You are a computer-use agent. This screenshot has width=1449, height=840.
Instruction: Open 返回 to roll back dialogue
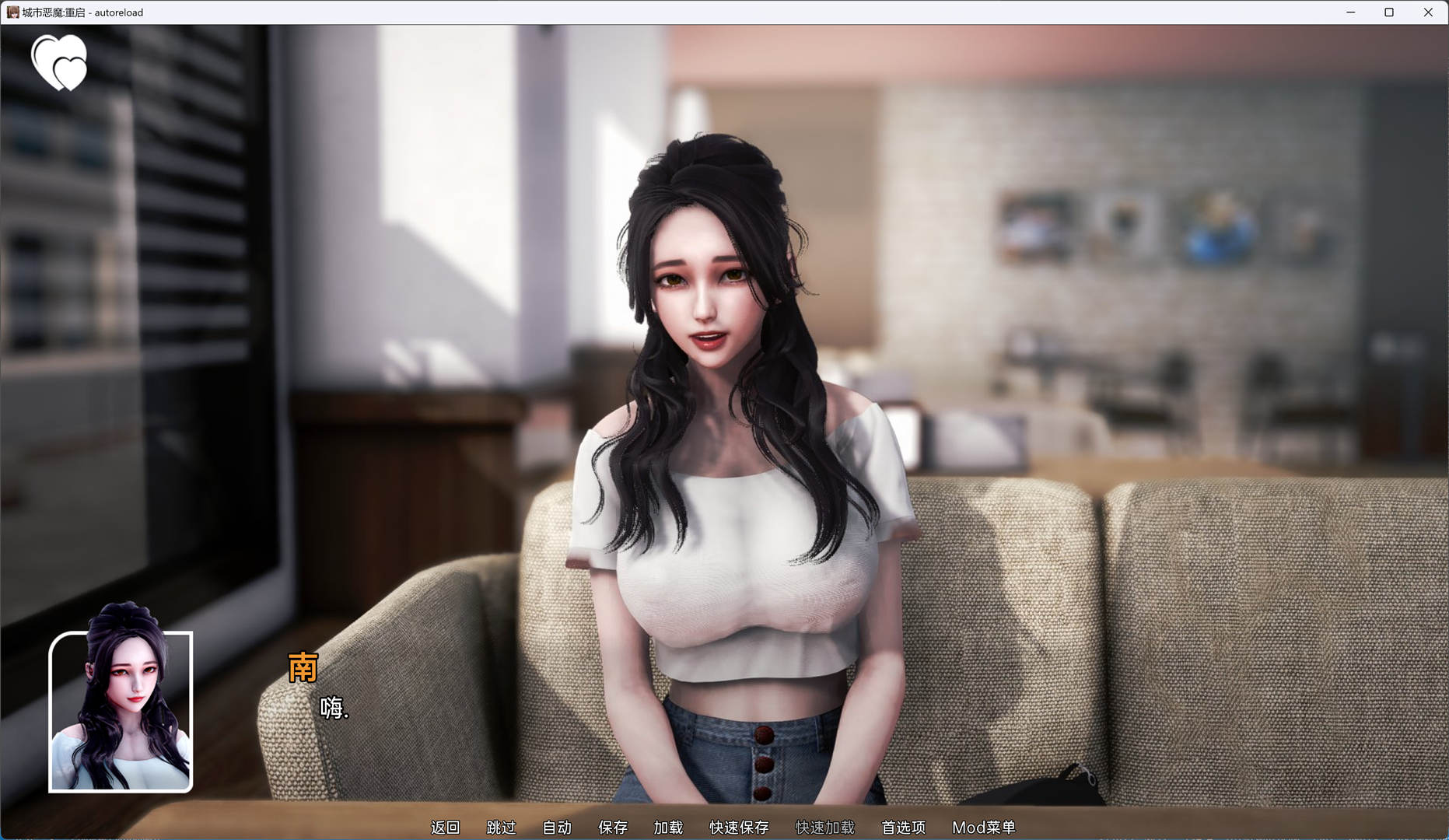click(x=445, y=828)
